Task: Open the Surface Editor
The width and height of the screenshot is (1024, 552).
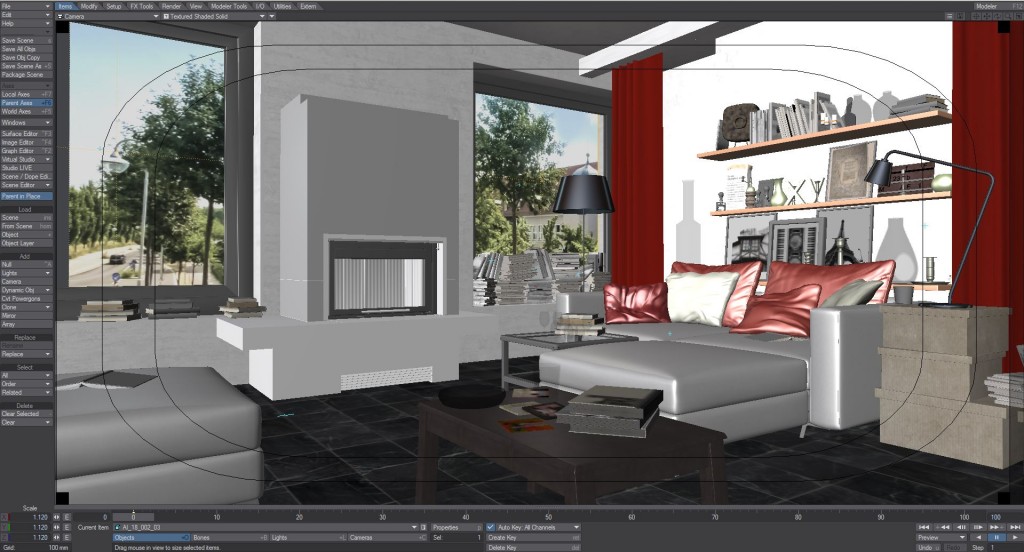Action: click(x=26, y=133)
